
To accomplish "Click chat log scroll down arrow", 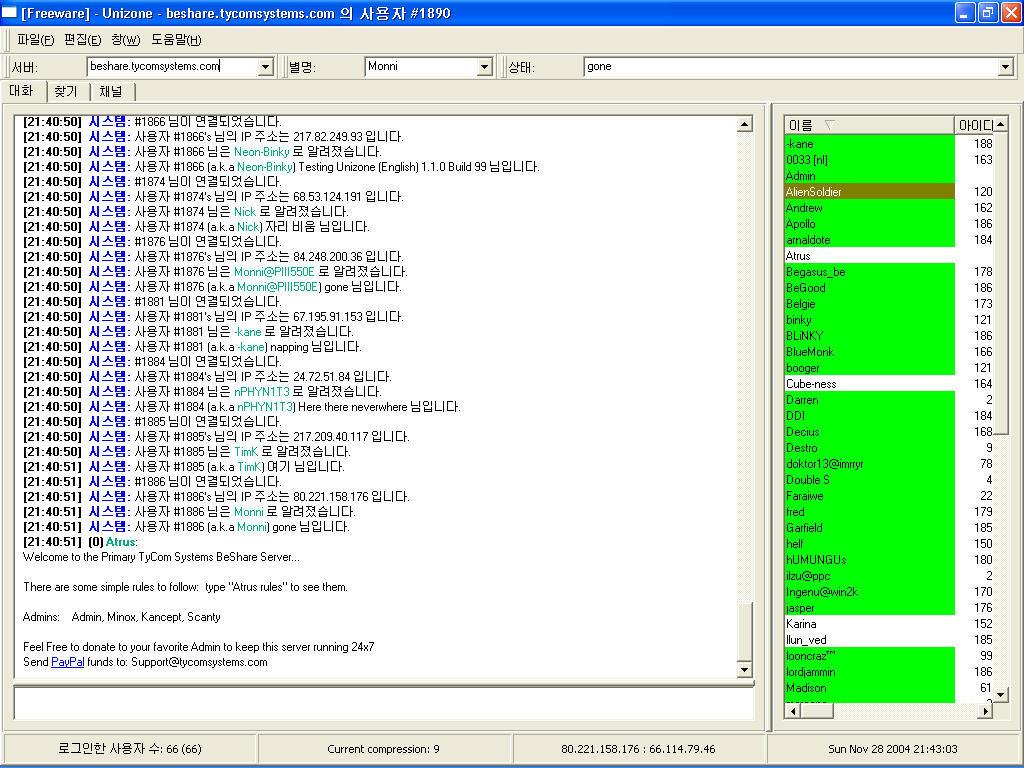I will tap(744, 669).
